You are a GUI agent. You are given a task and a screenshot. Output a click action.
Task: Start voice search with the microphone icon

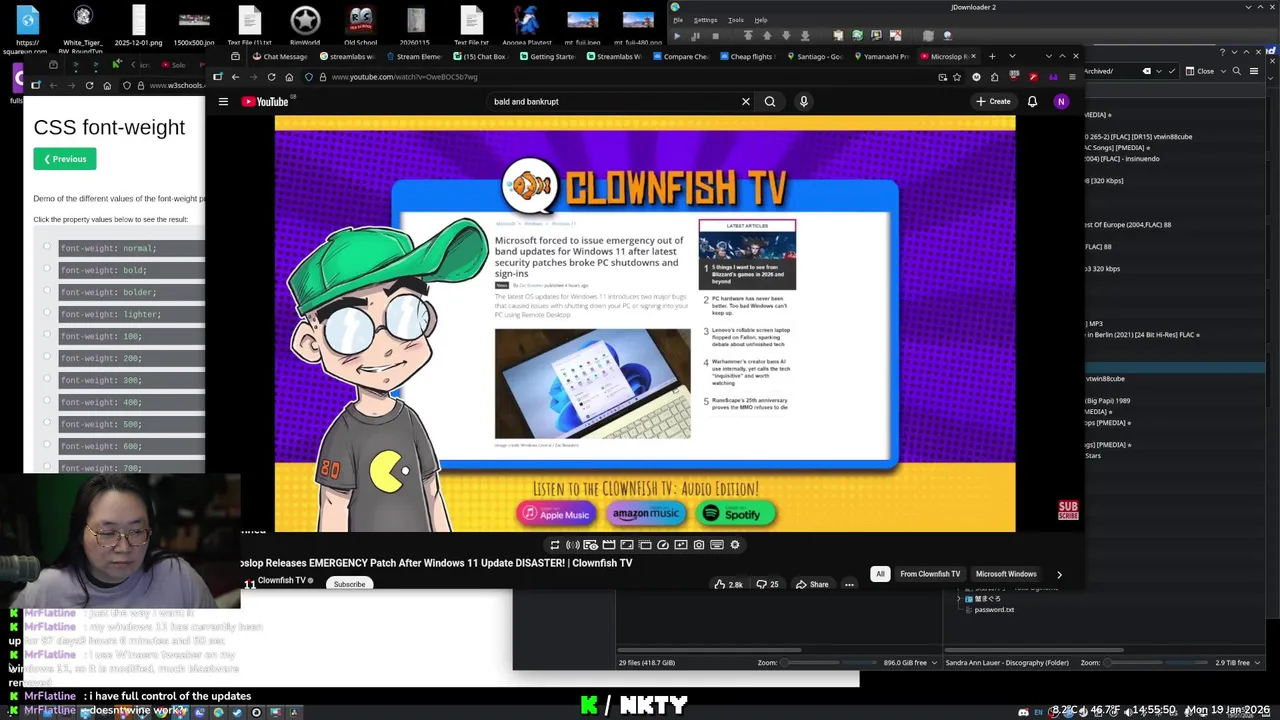(x=803, y=101)
